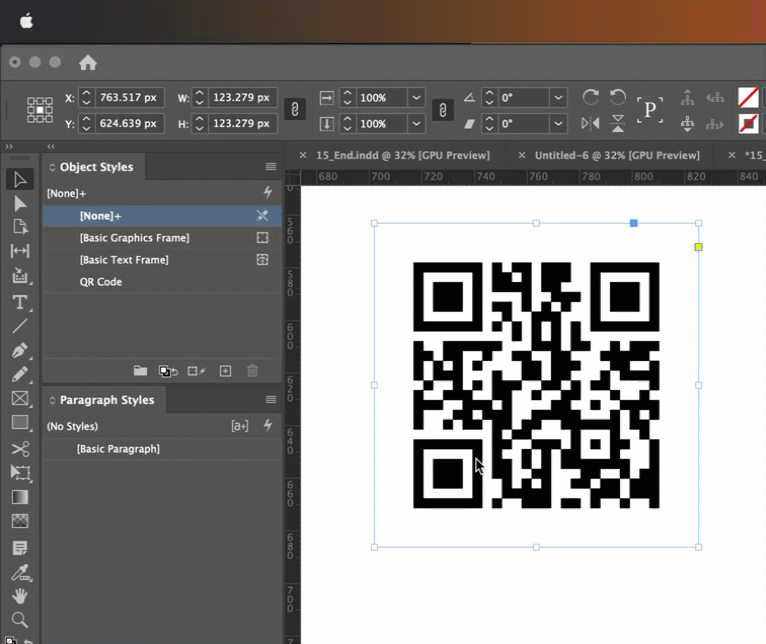Close the 15_End.indd tab
Screen dimensions: 766x644
[x=303, y=155]
